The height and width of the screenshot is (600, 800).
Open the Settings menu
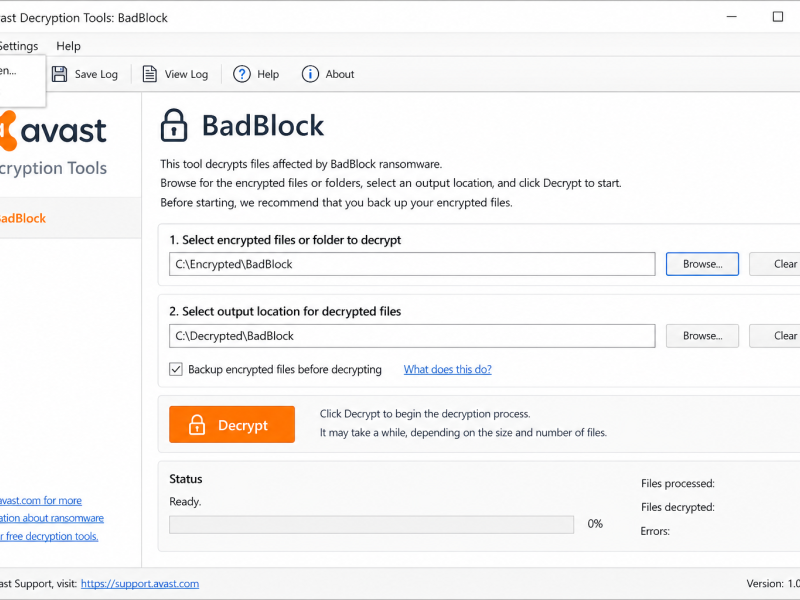pos(18,46)
